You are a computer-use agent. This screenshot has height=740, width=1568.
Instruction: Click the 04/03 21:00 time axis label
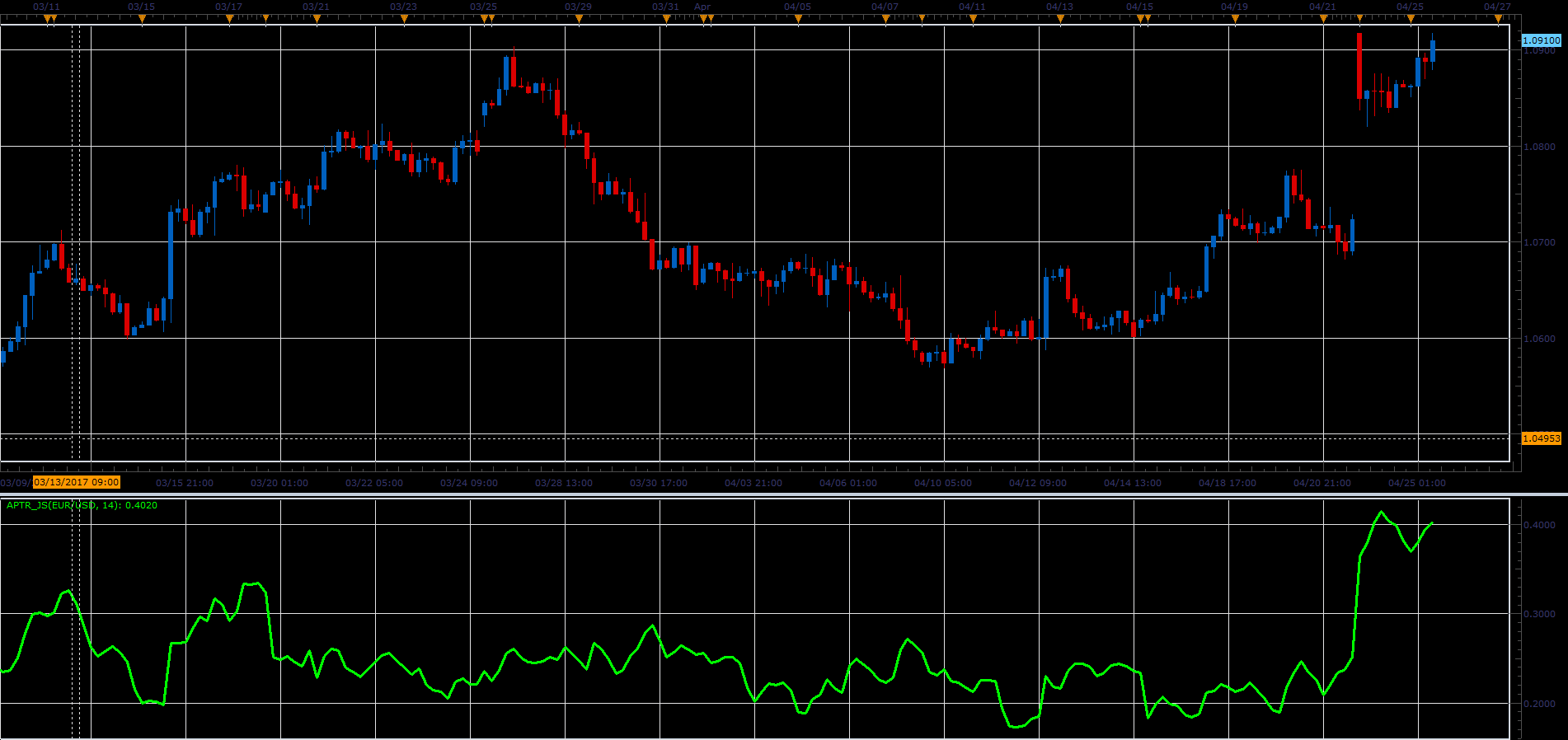pyautogui.click(x=753, y=483)
